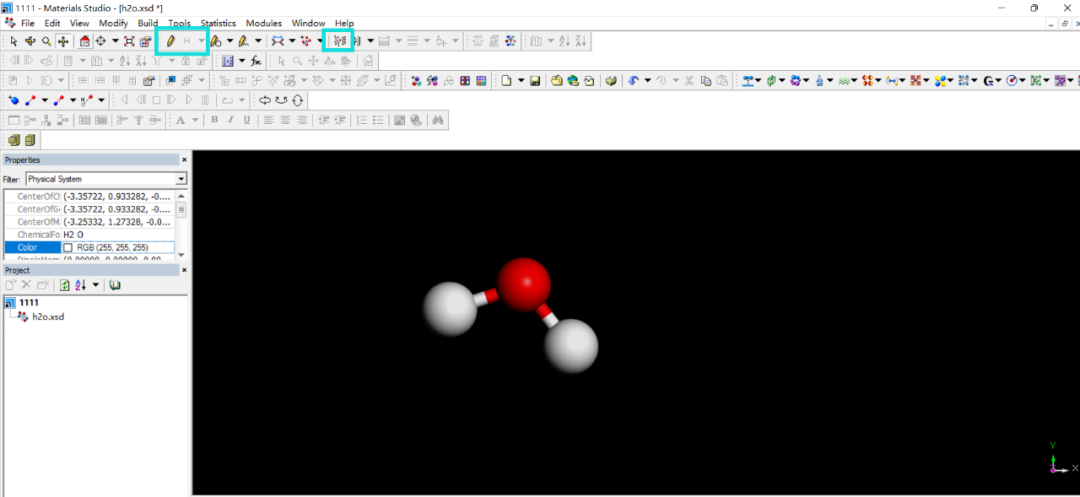
Task: Click the binoculars Find icon
Action: (x=437, y=120)
